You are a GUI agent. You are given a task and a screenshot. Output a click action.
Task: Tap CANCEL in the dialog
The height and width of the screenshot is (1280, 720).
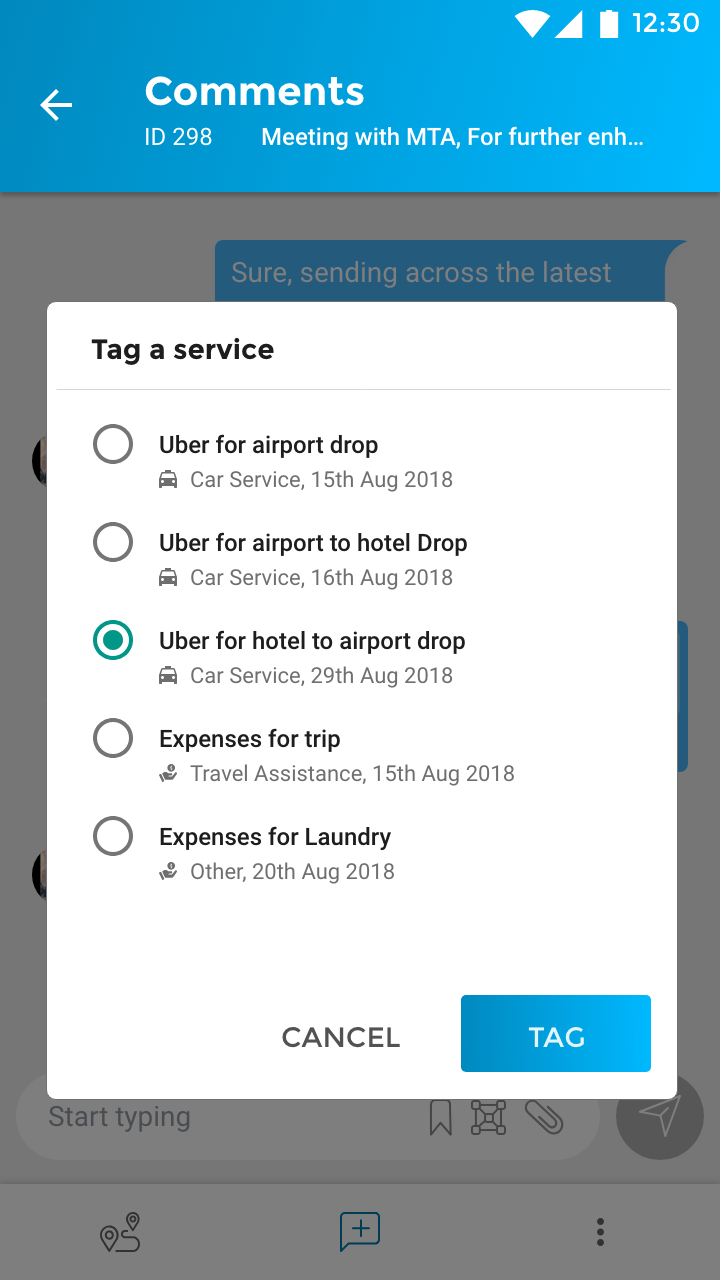[x=341, y=1038]
